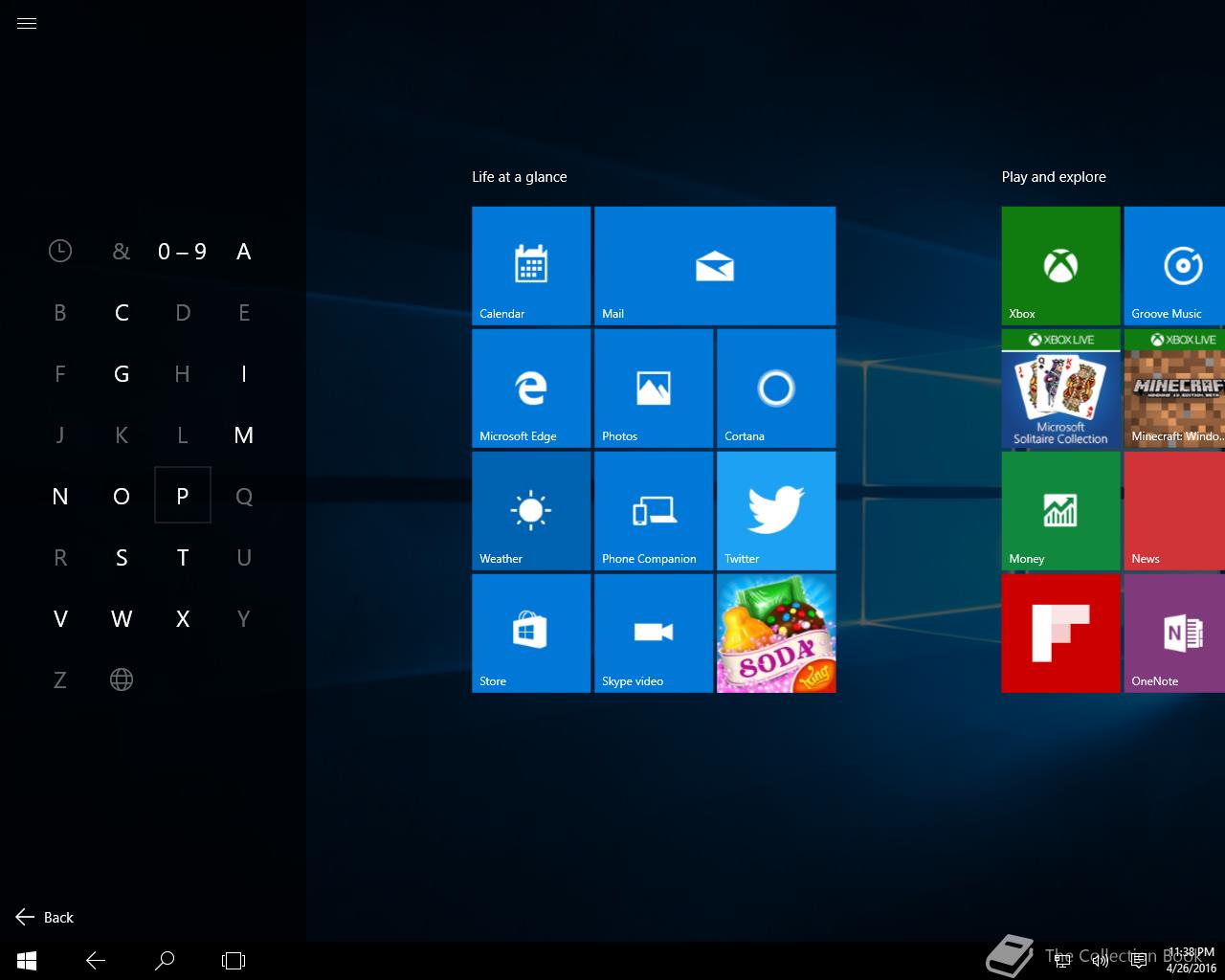The image size is (1225, 980).
Task: Open the Cortana tile
Action: [x=776, y=389]
